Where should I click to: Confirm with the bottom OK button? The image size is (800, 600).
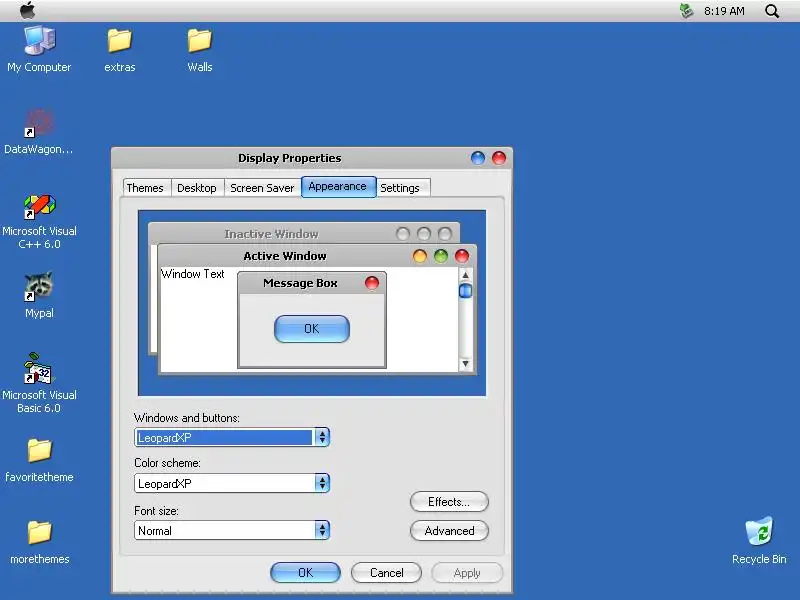305,572
